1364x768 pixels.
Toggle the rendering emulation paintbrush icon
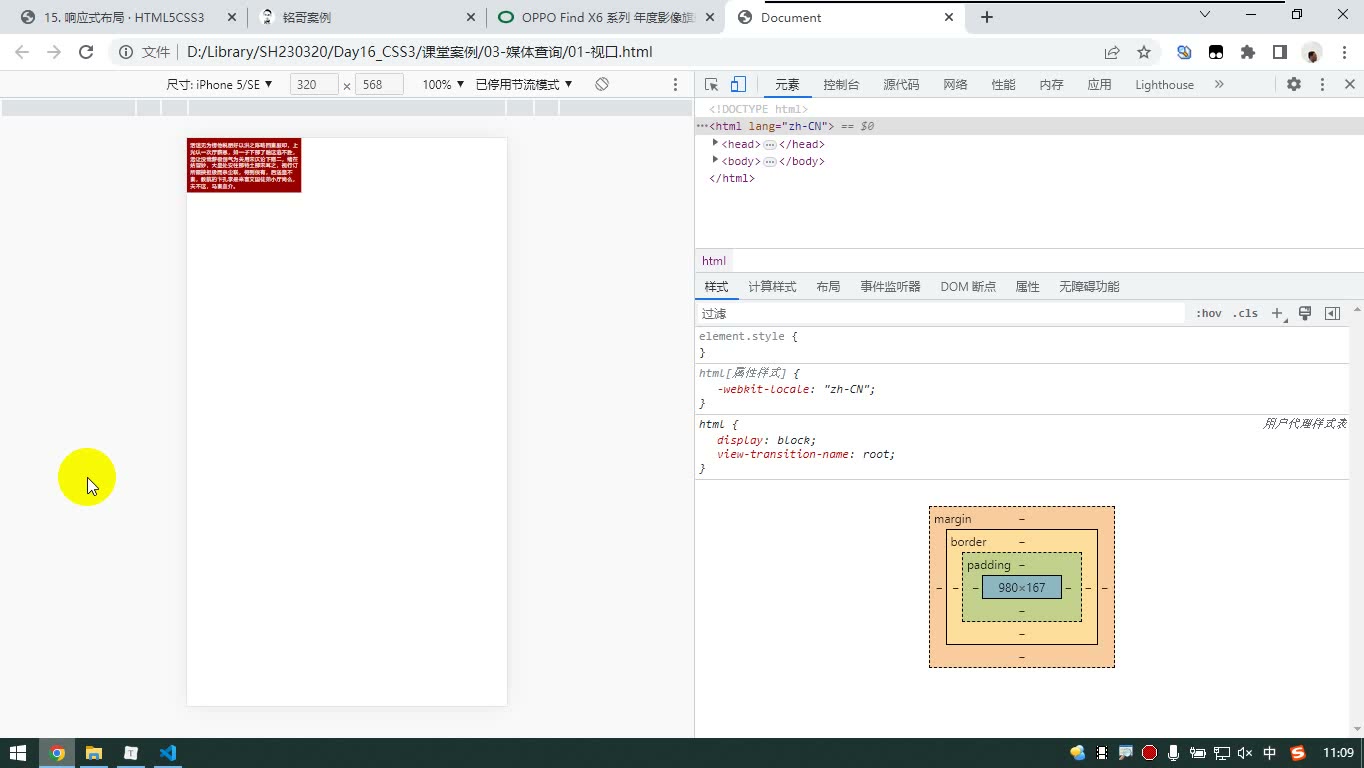click(1305, 314)
